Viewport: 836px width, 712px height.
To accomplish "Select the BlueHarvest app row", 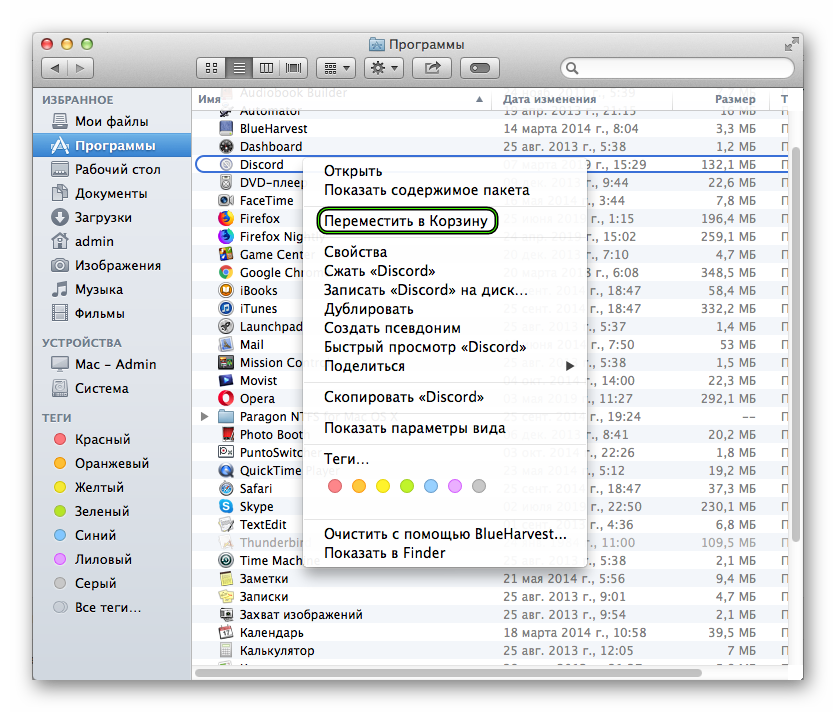I will coord(491,129).
